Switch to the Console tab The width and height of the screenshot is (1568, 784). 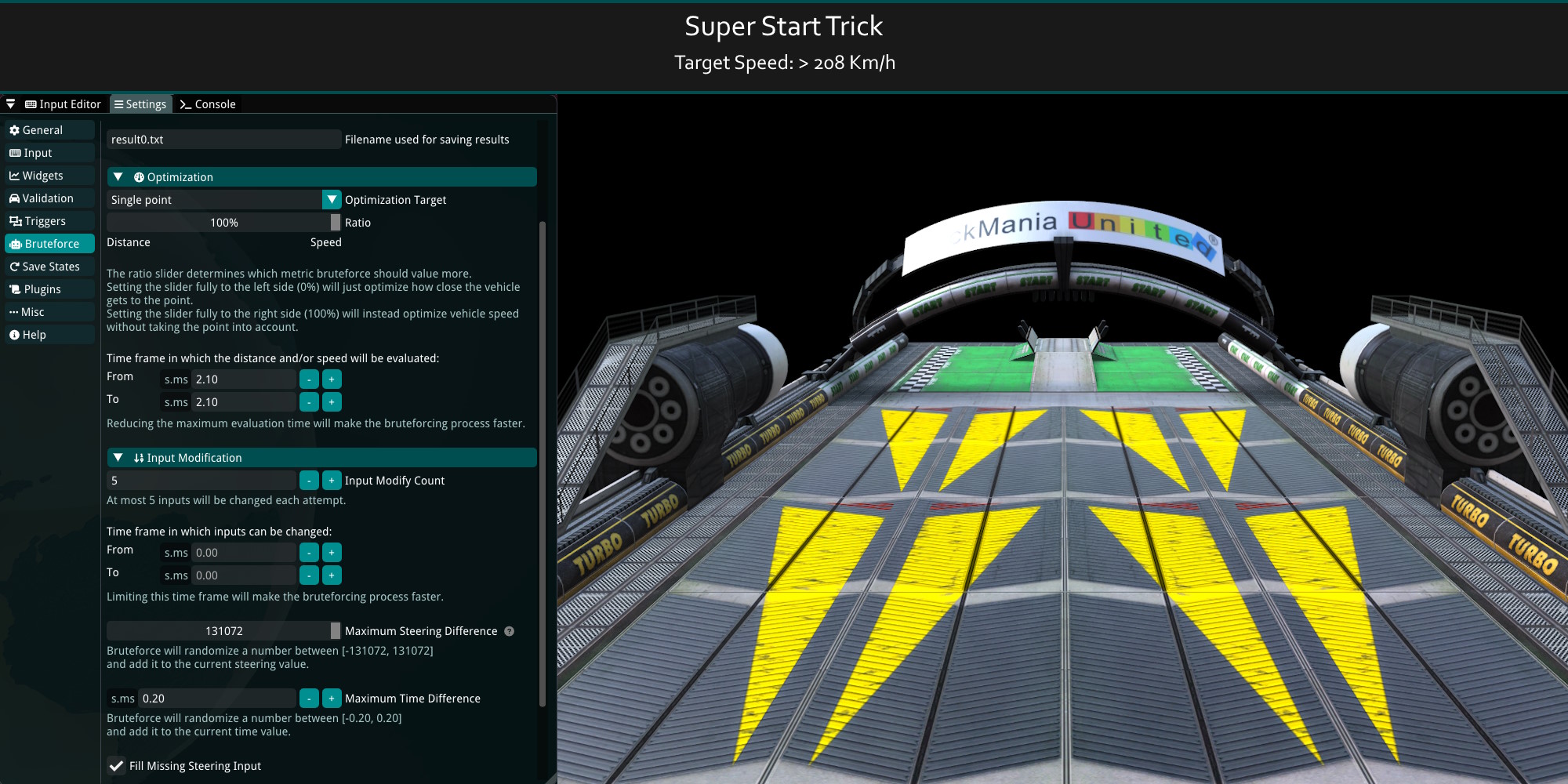(x=208, y=104)
